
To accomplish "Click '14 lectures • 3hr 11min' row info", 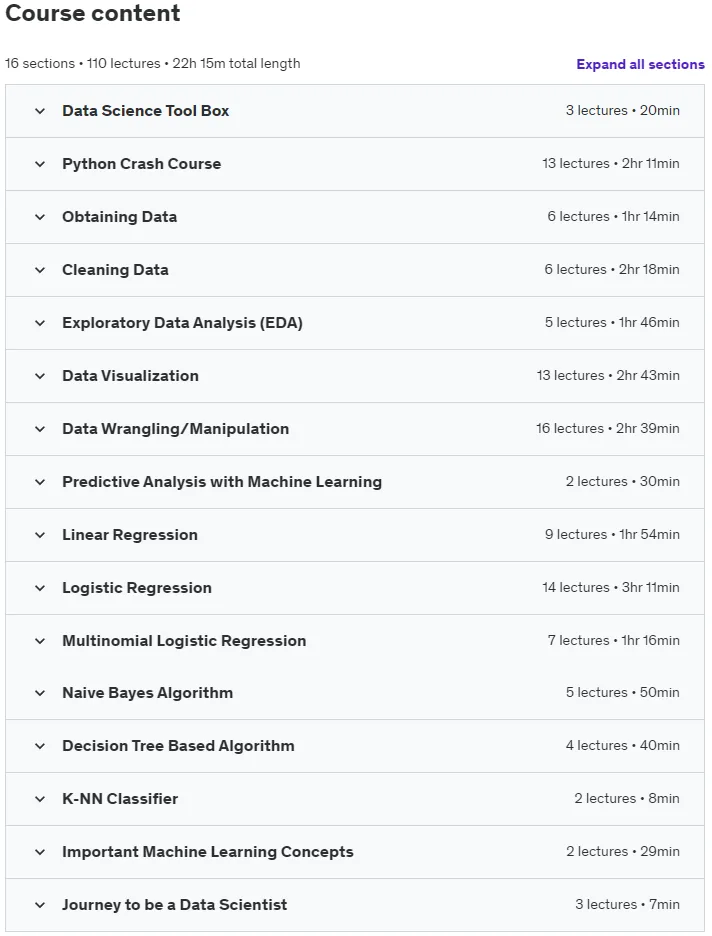I will point(611,587).
